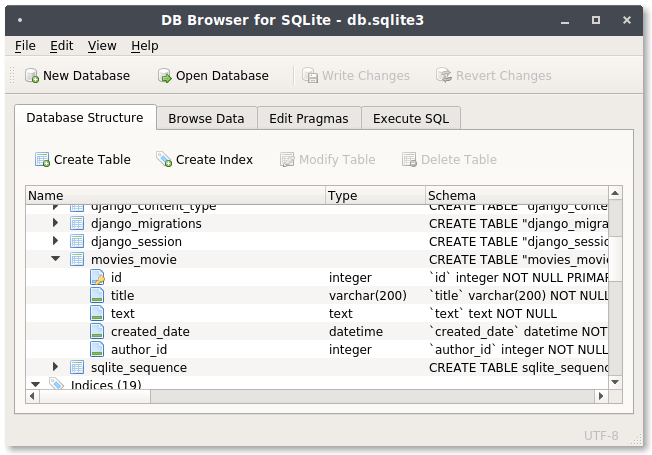
Task: Switch to the Execute SQL tab
Action: [x=411, y=119]
